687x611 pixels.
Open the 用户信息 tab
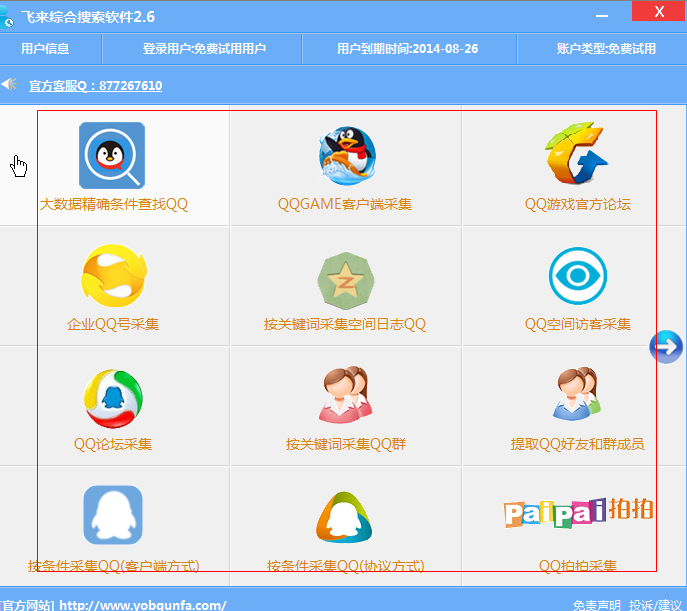pos(45,49)
